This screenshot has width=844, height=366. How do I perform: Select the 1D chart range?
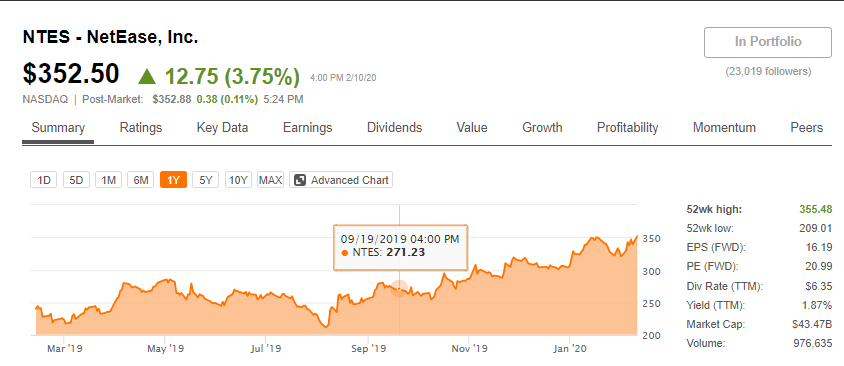pyautogui.click(x=44, y=180)
